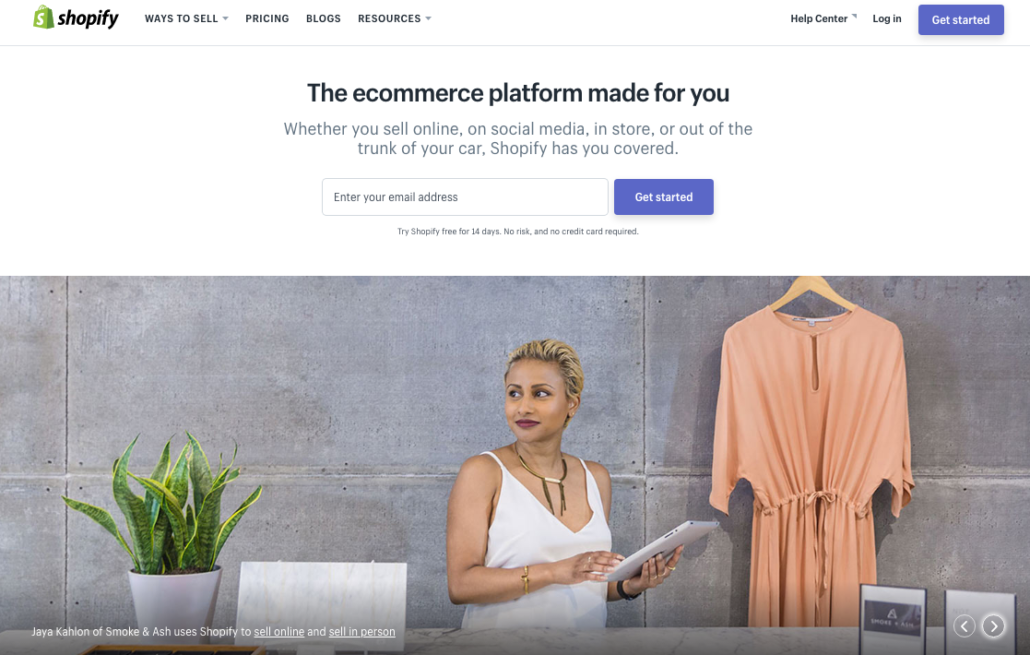Screen dimensions: 1030x655
Task: Follow the sell online link in the caption
Action: (279, 631)
